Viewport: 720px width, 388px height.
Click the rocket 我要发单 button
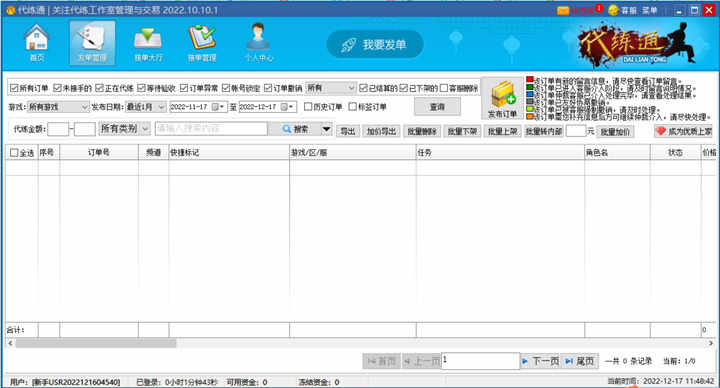[x=375, y=45]
